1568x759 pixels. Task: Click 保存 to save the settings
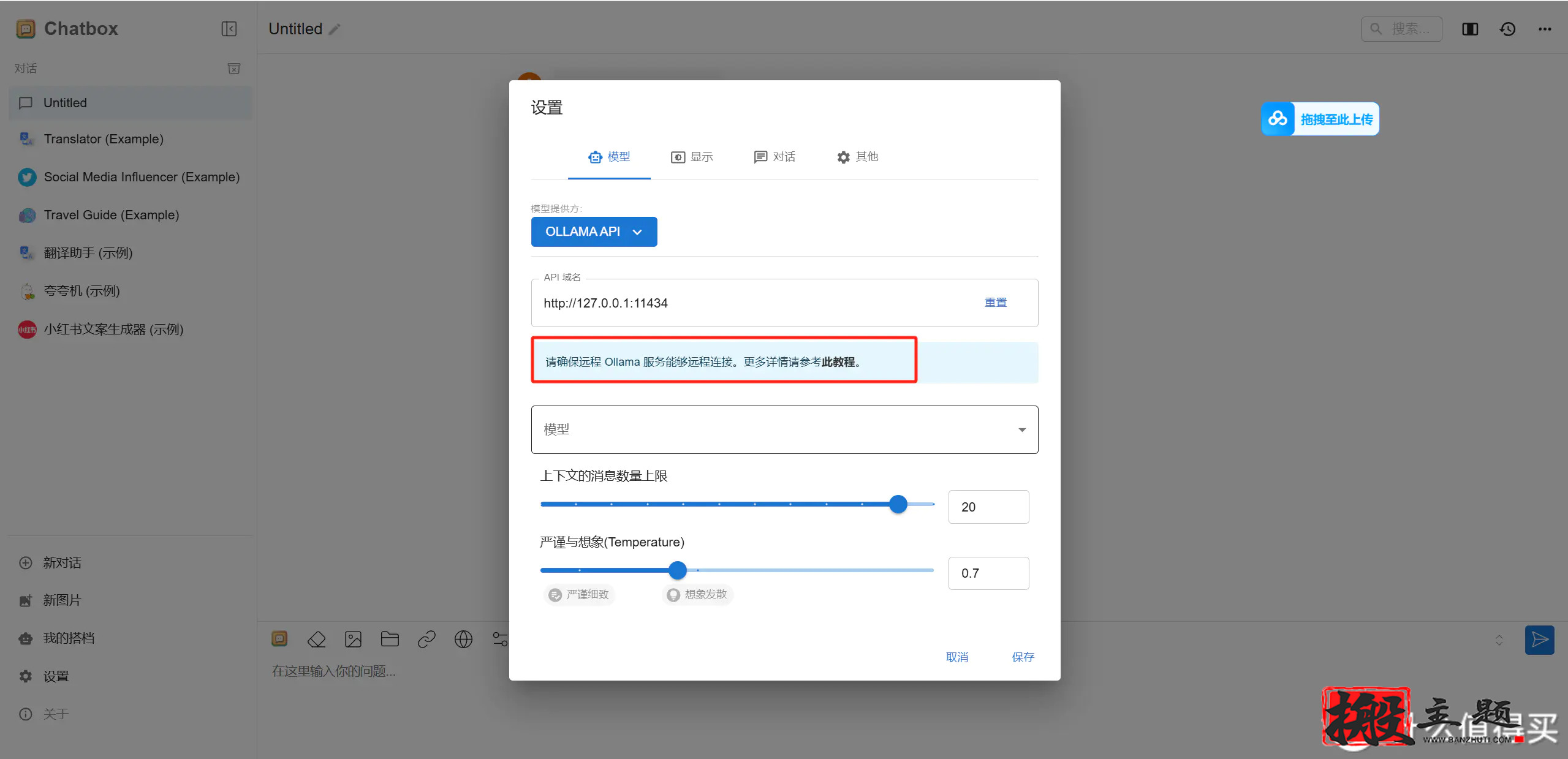coord(1022,657)
